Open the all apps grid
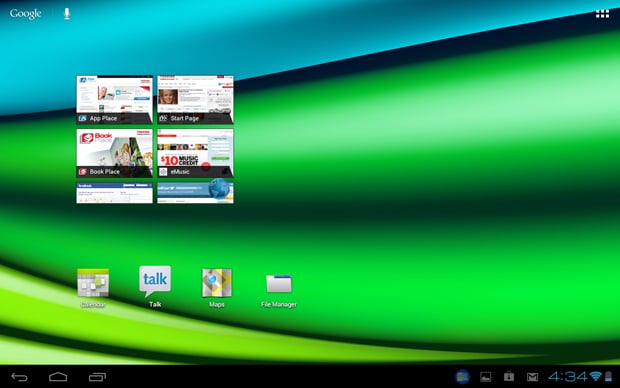 coord(602,14)
